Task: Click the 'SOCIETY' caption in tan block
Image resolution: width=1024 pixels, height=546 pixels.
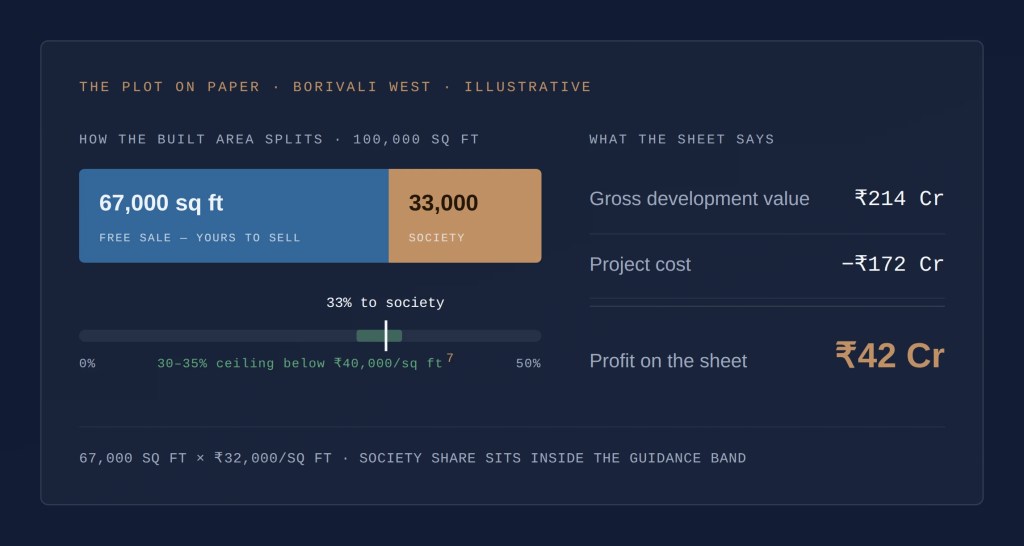Action: pyautogui.click(x=437, y=238)
